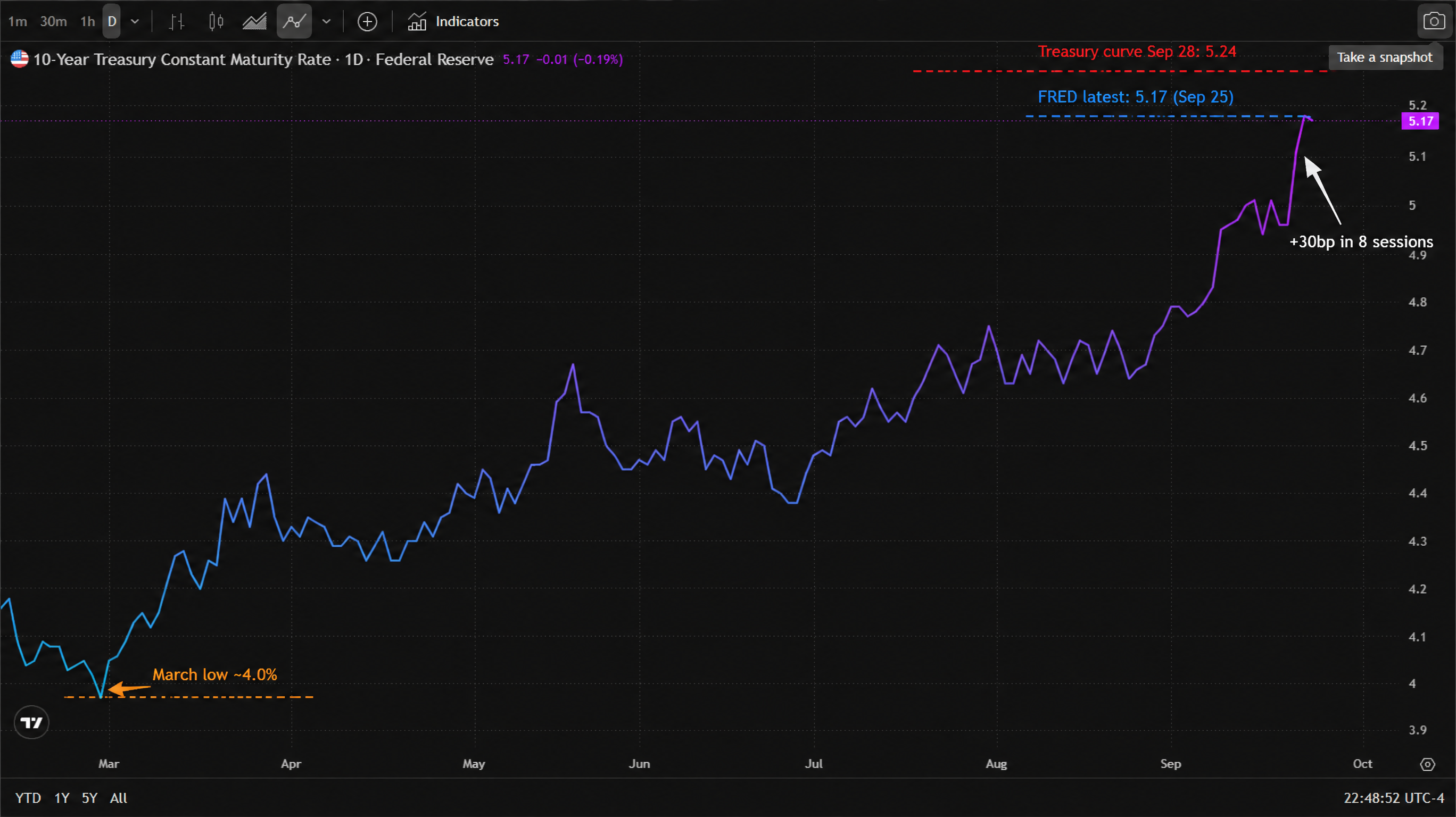Viewport: 1456px width, 817px height.
Task: Select the 5Y date range
Action: click(89, 798)
